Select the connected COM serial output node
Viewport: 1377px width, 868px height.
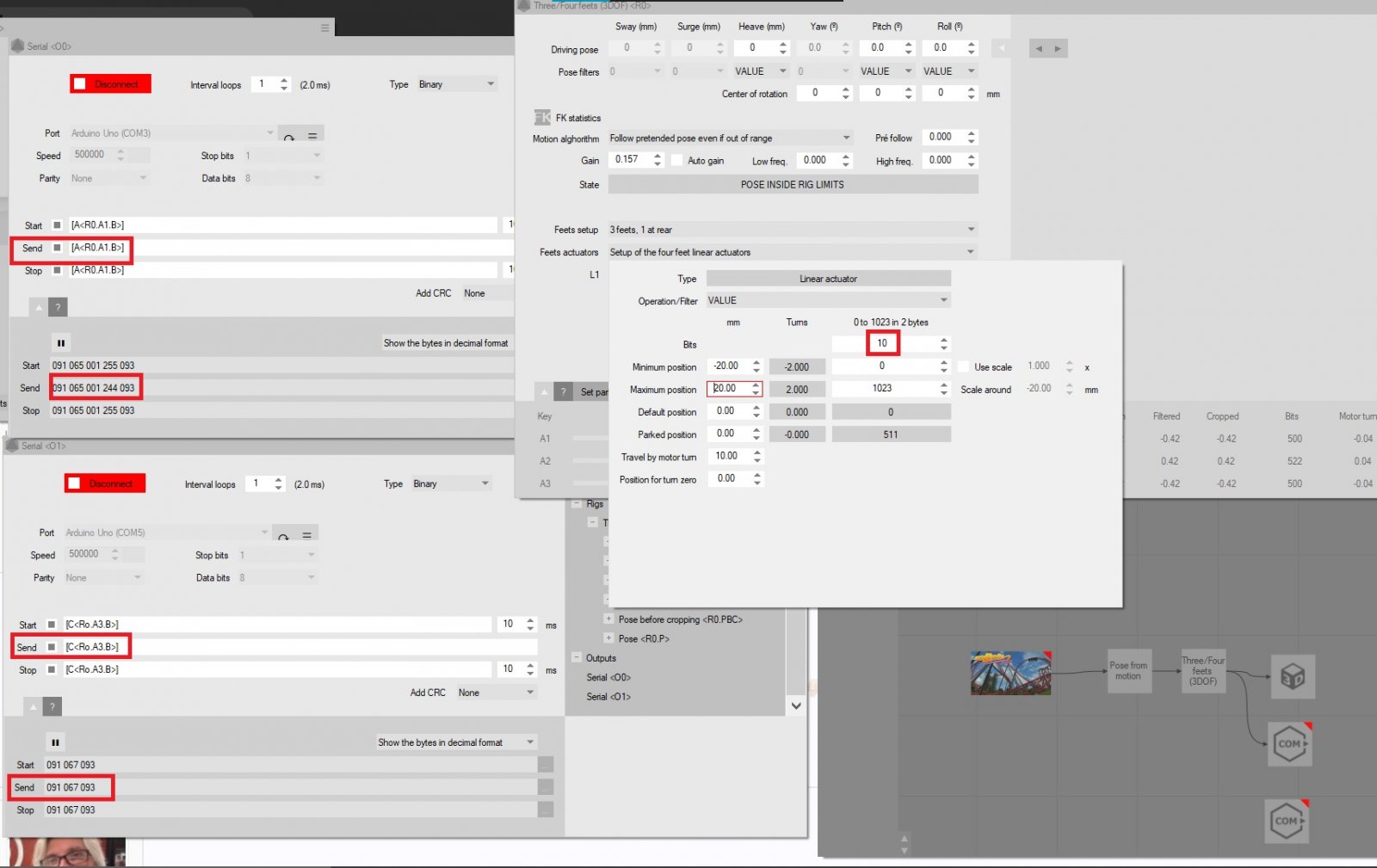[1289, 744]
